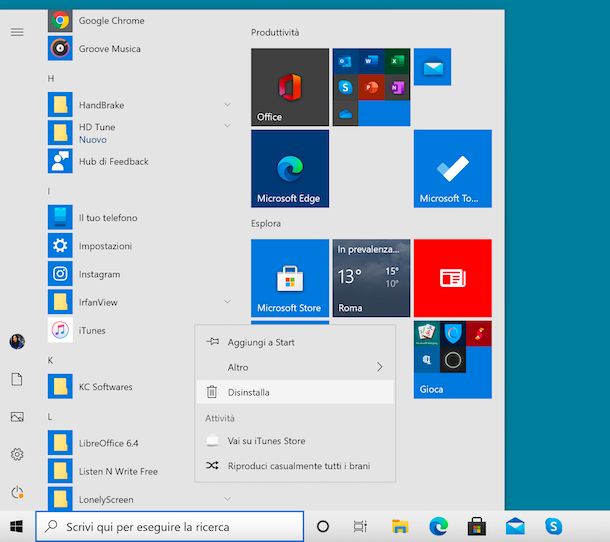Launch Groove Musica app
The image size is (610, 542).
point(140,49)
